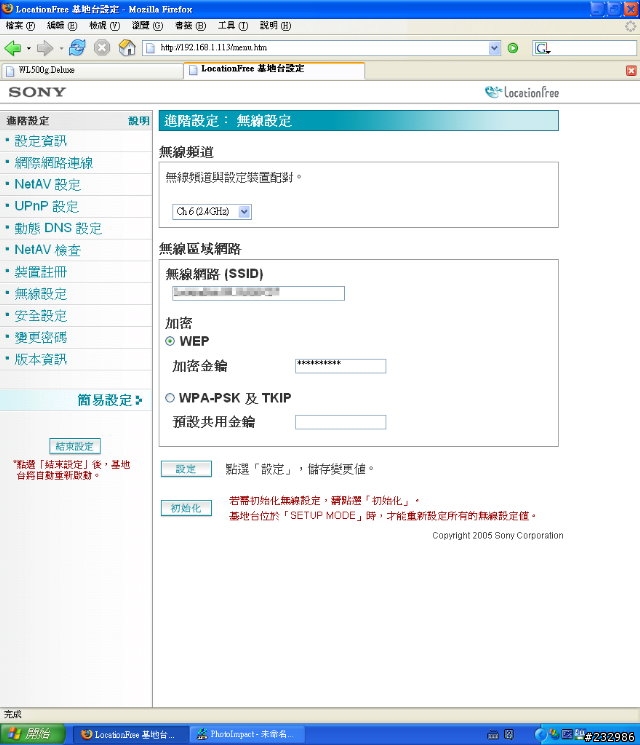Click the 預設共用金鑰 input field
Screen dimensions: 640x745
pyautogui.click(x=341, y=422)
